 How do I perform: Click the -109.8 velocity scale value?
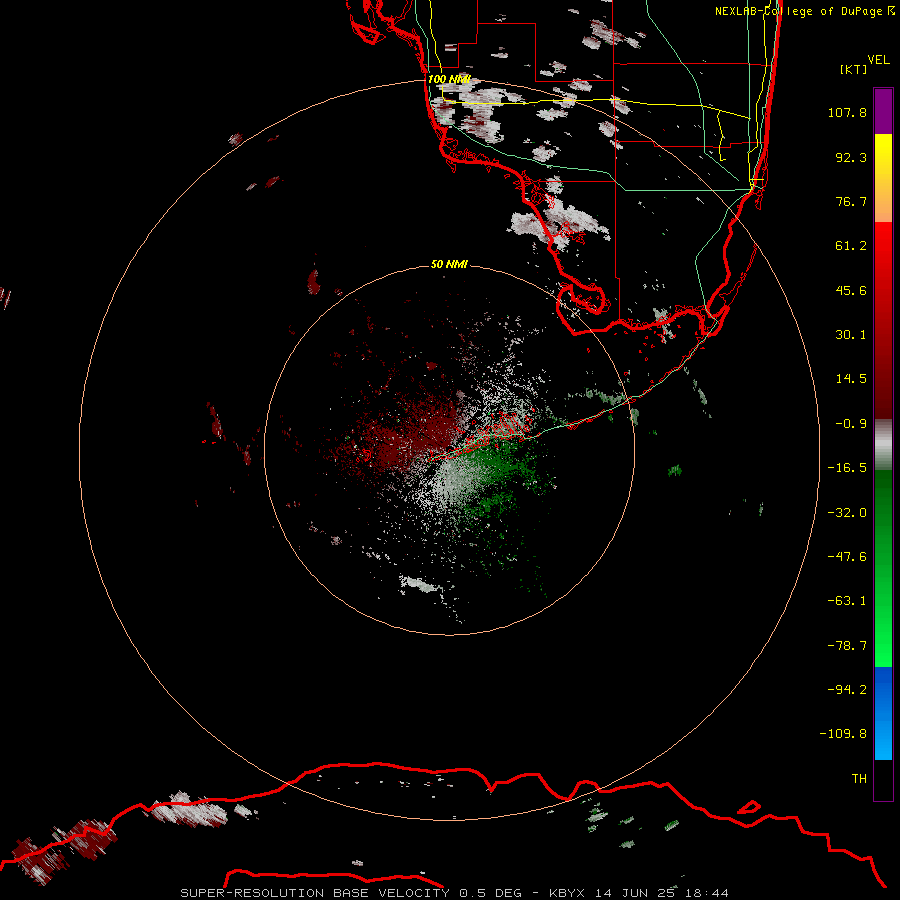(x=843, y=734)
